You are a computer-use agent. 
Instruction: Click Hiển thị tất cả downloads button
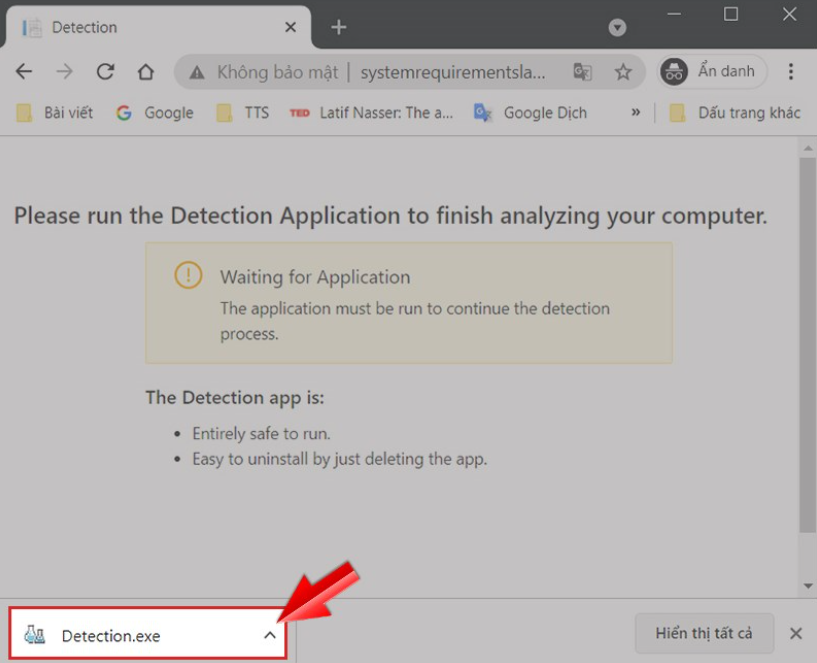click(x=704, y=633)
